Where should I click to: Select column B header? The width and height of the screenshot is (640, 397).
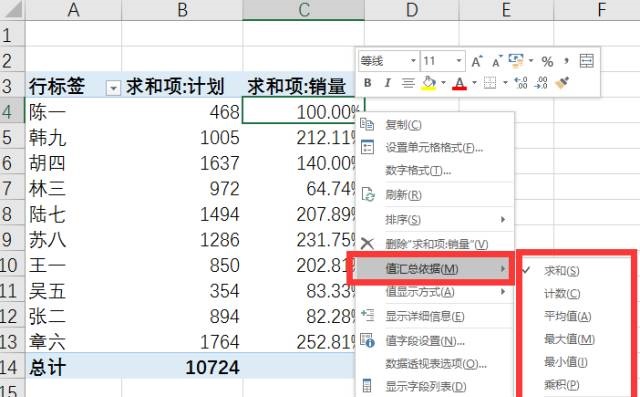[182, 10]
